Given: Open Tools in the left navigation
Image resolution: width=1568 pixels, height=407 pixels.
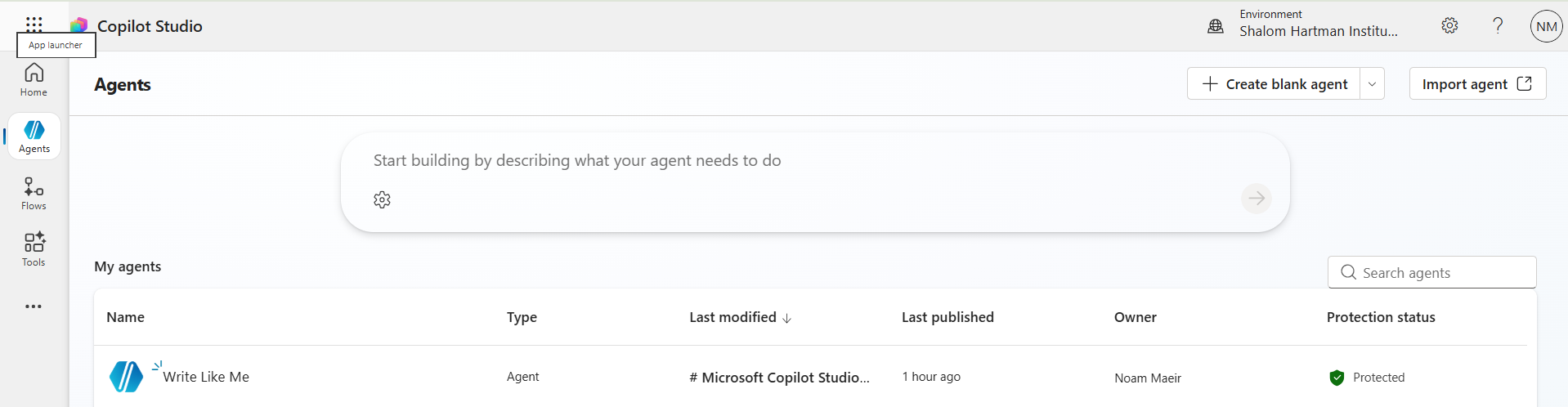Looking at the screenshot, I should [34, 250].
